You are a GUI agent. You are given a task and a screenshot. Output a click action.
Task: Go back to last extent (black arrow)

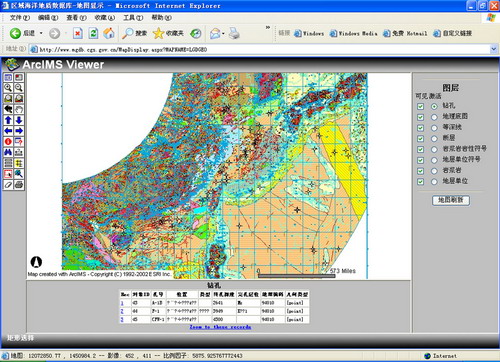pos(8,109)
